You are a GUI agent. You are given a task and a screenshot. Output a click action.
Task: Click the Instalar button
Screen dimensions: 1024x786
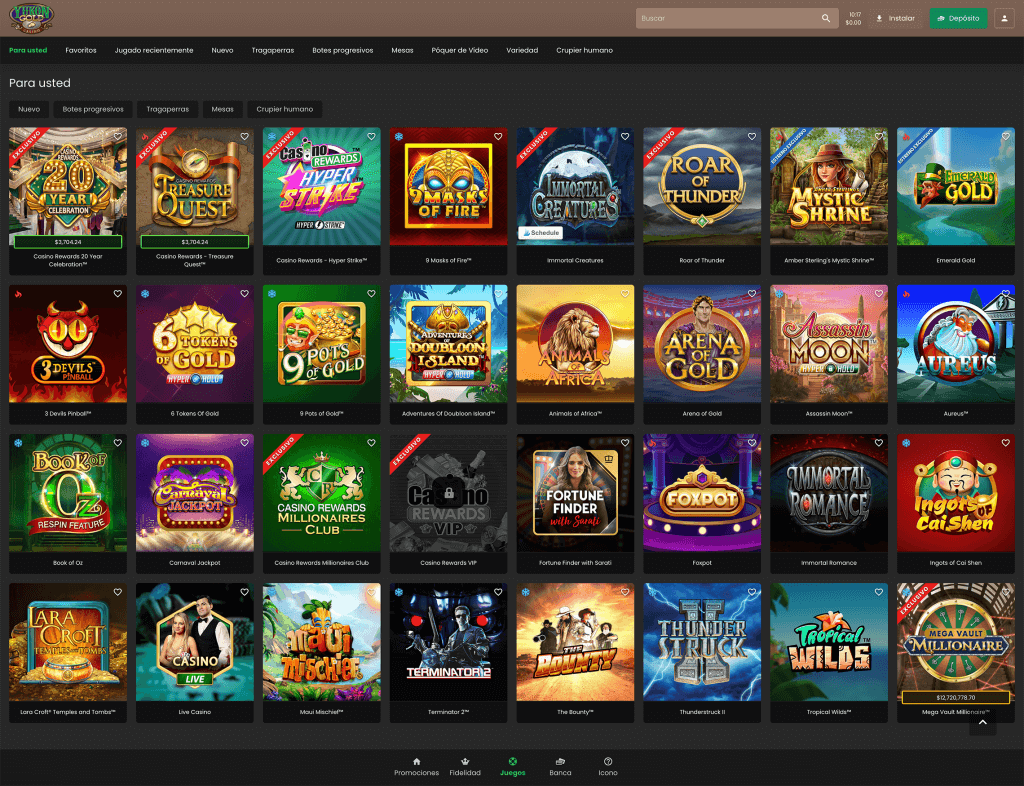click(x=895, y=18)
